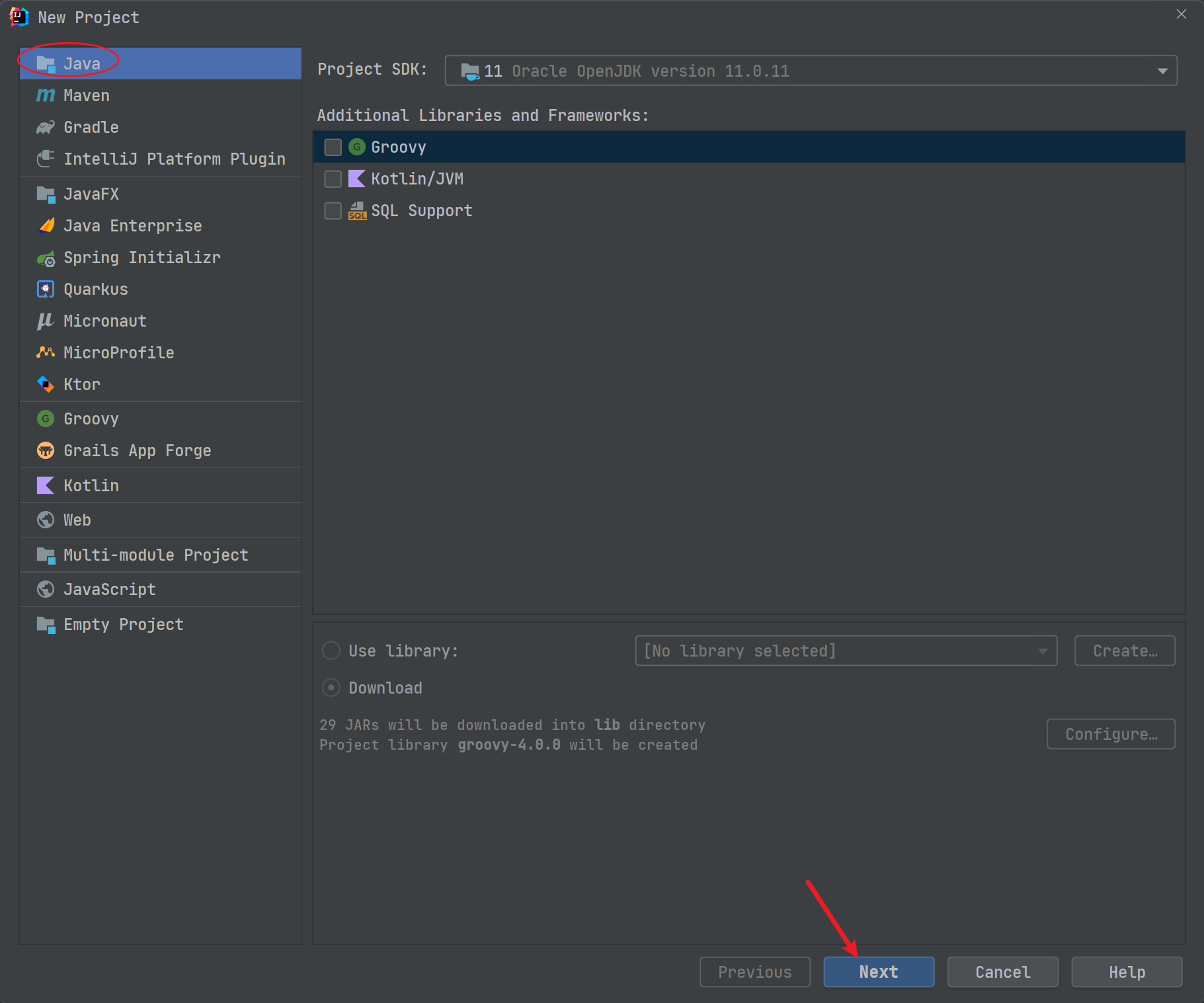Select Kotlin project type
The width and height of the screenshot is (1204, 1003).
coord(161,485)
